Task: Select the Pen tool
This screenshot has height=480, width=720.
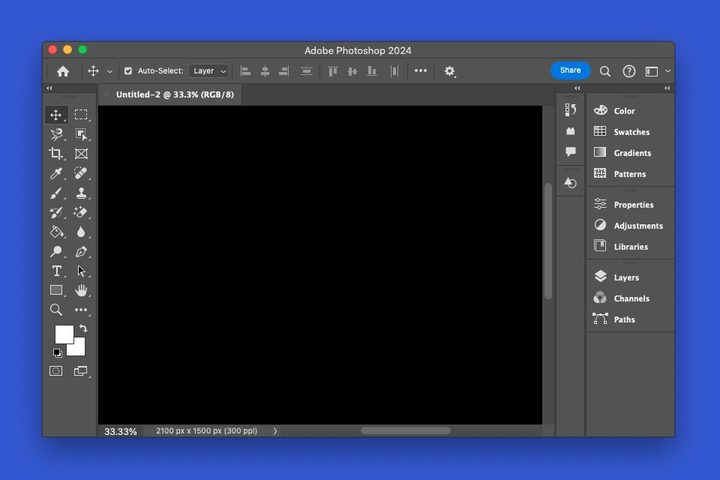Action: click(x=81, y=252)
